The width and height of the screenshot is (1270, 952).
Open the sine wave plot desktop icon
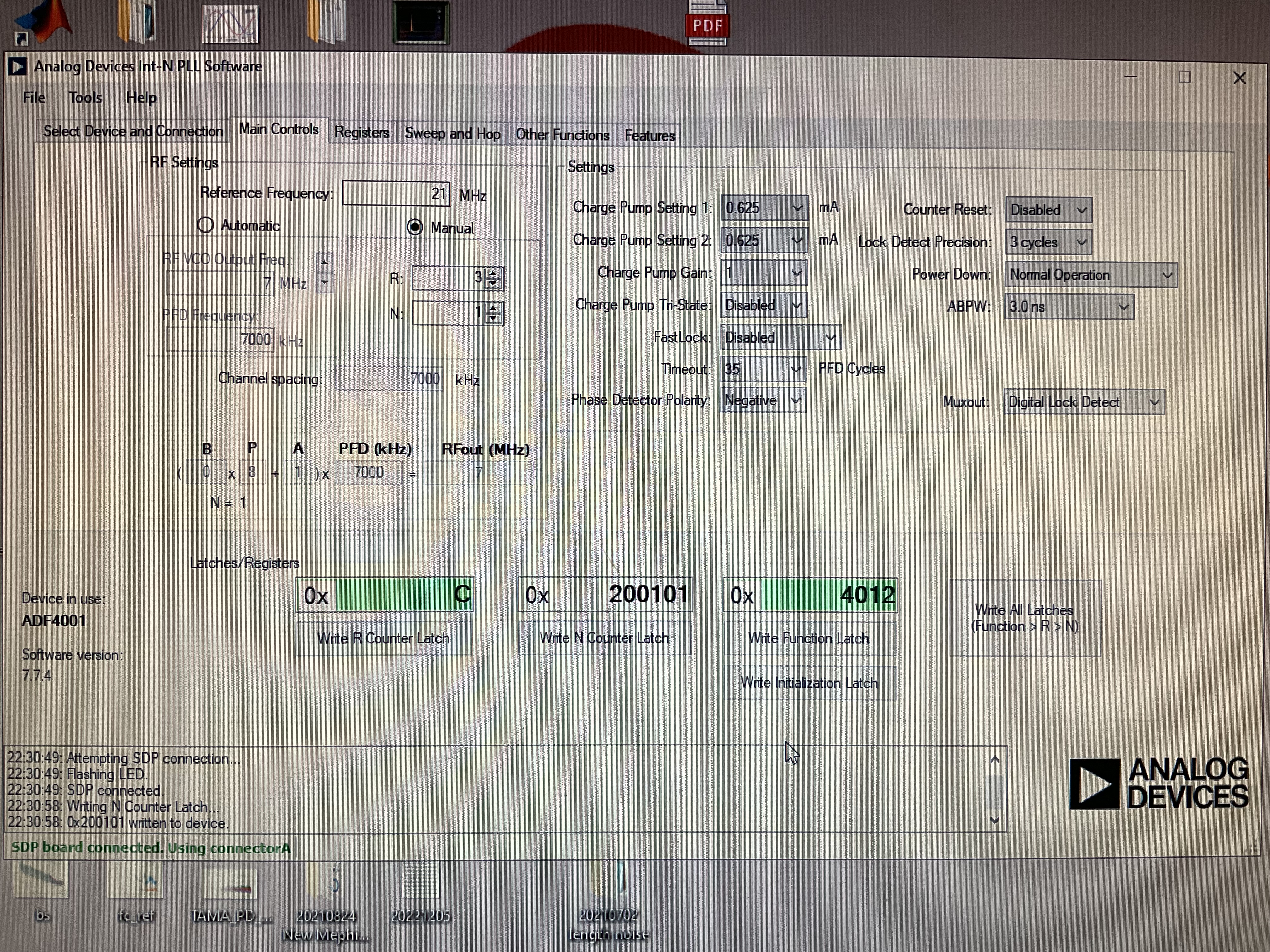pos(230,24)
